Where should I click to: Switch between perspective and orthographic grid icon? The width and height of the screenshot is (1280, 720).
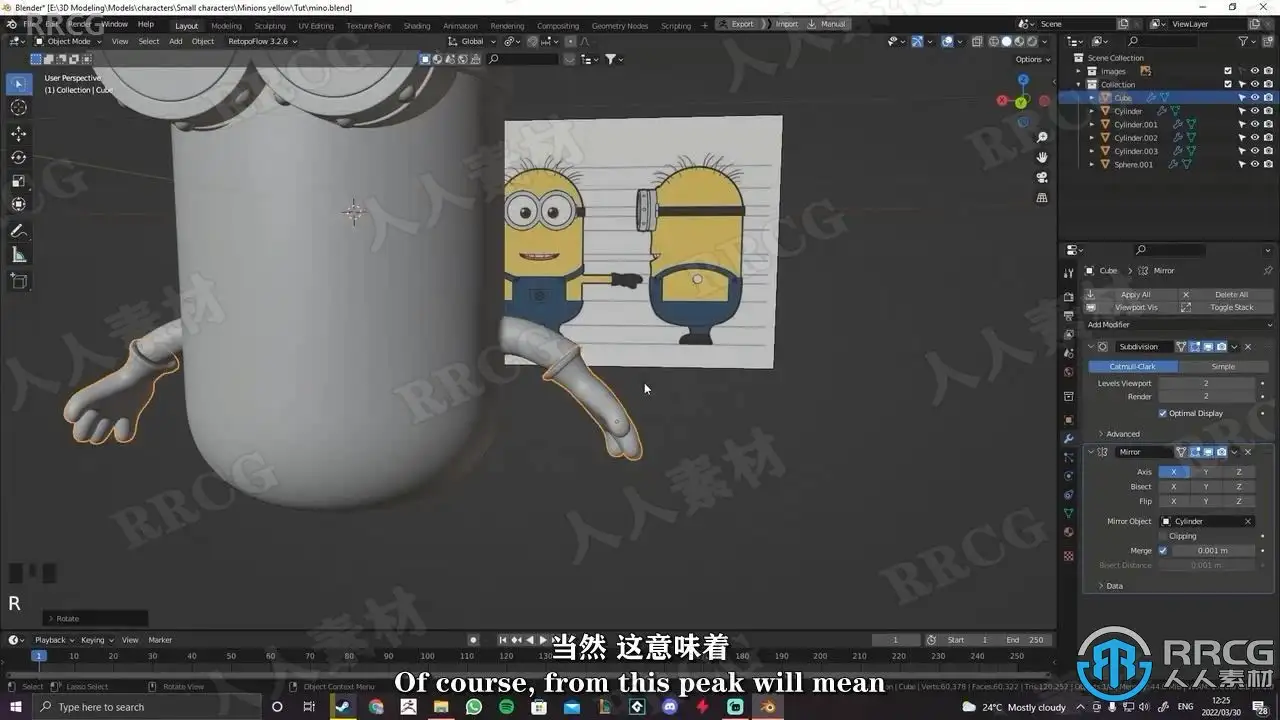point(1042,198)
